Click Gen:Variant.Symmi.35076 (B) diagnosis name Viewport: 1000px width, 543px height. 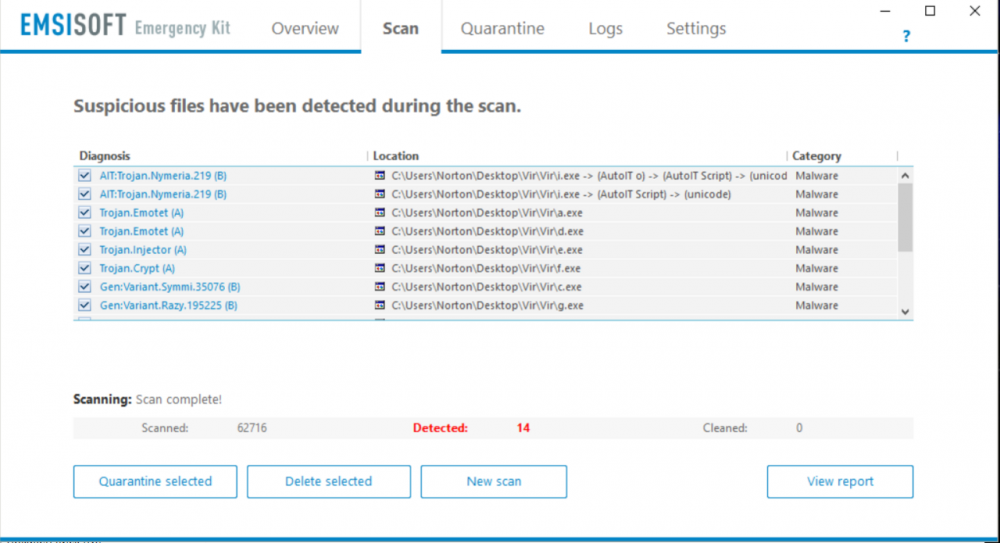click(170, 286)
